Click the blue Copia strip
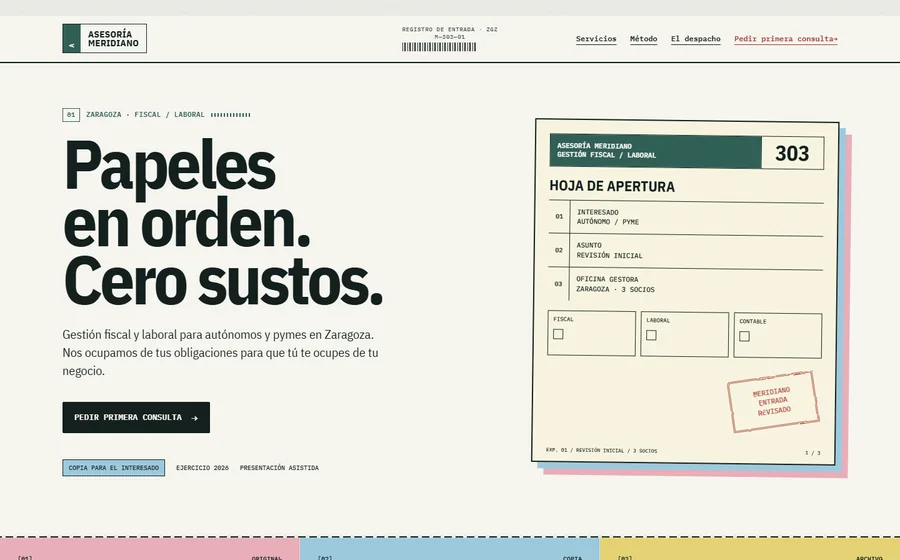The width and height of the screenshot is (900, 560). (449, 549)
